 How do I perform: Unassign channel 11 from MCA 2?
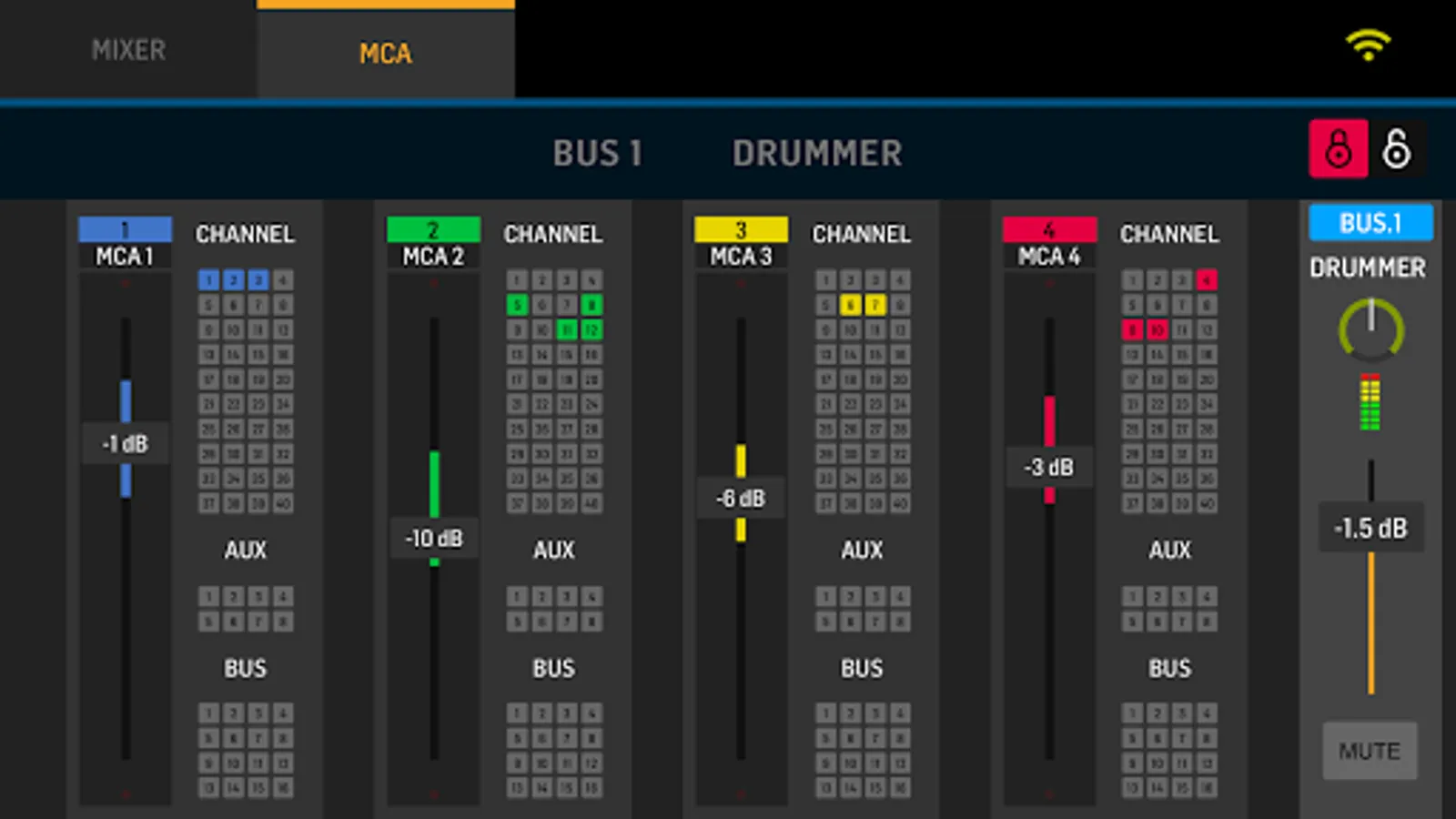[x=567, y=329]
